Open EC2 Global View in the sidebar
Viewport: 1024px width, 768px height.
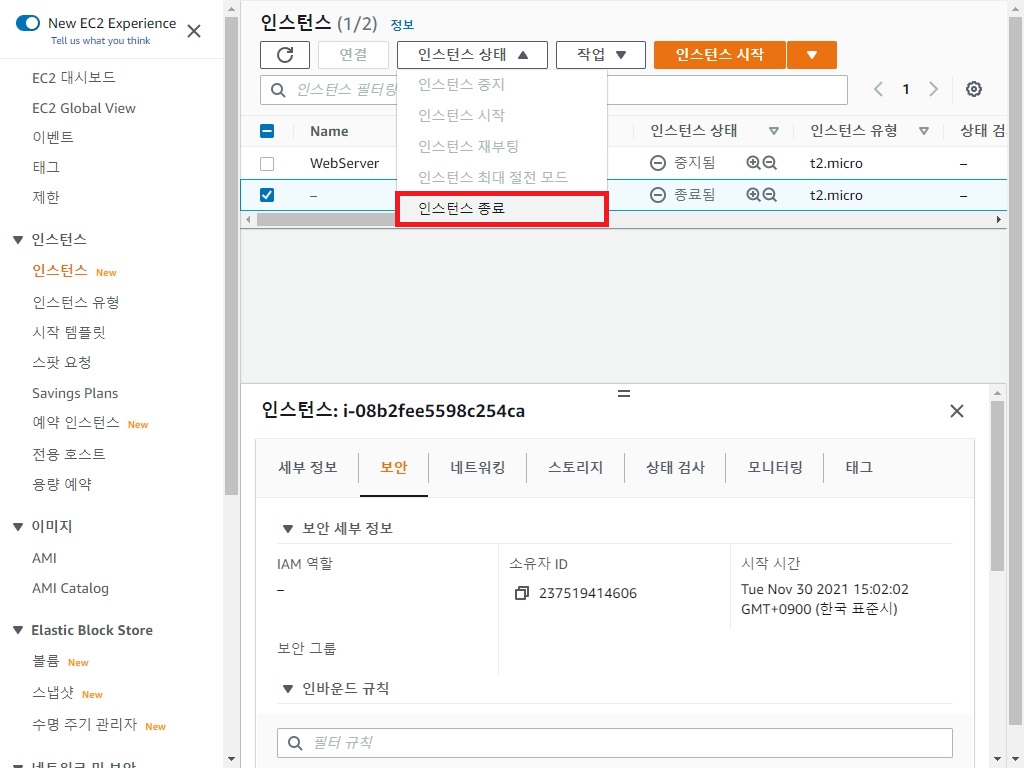(84, 108)
